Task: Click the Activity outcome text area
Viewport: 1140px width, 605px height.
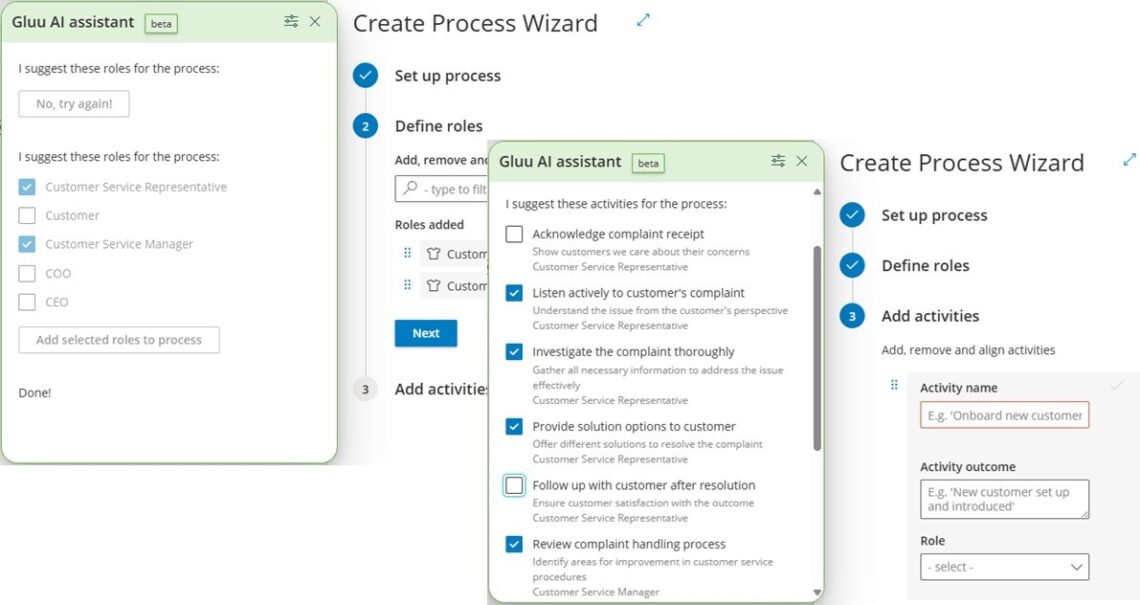Action: click(x=1004, y=499)
